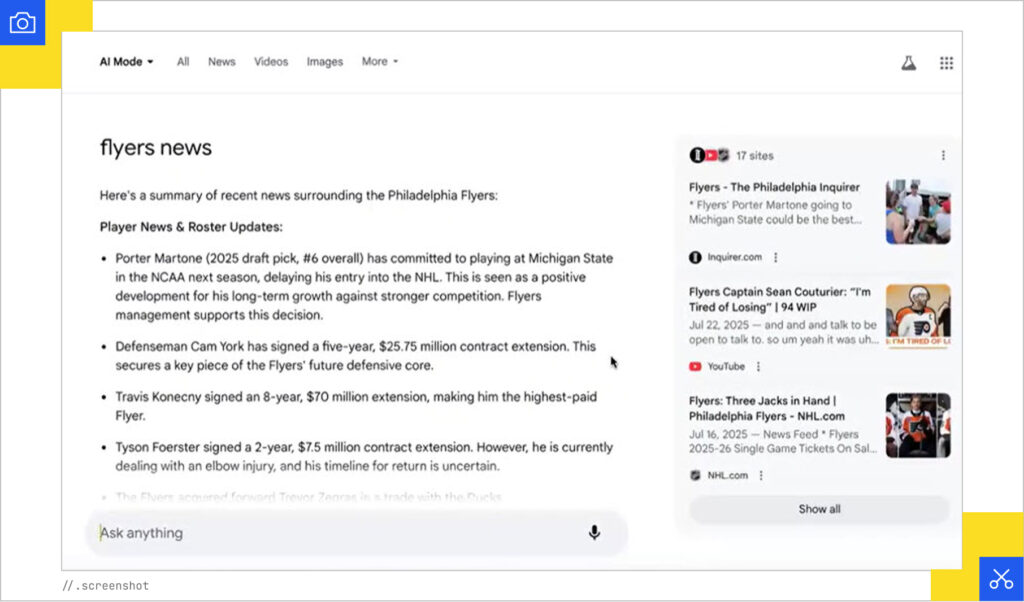Click the Show all button
The height and width of the screenshot is (602, 1024).
click(x=818, y=509)
